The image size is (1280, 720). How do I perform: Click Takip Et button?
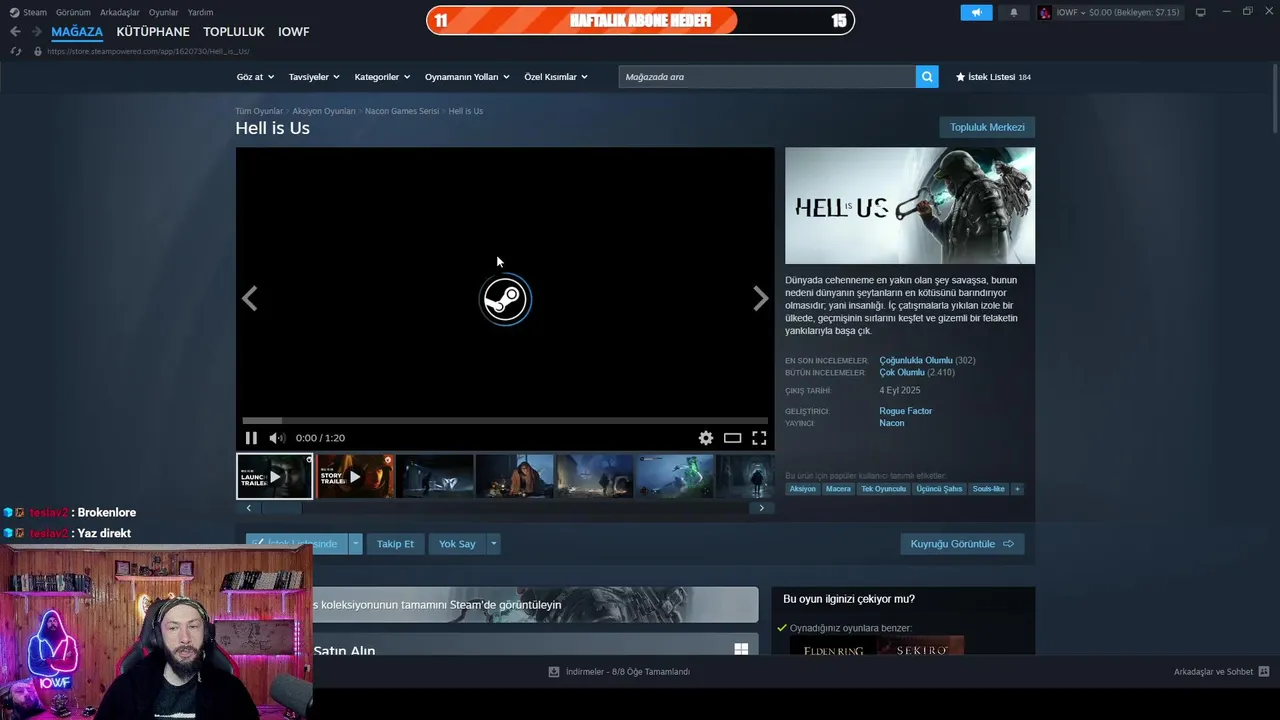pyautogui.click(x=395, y=544)
